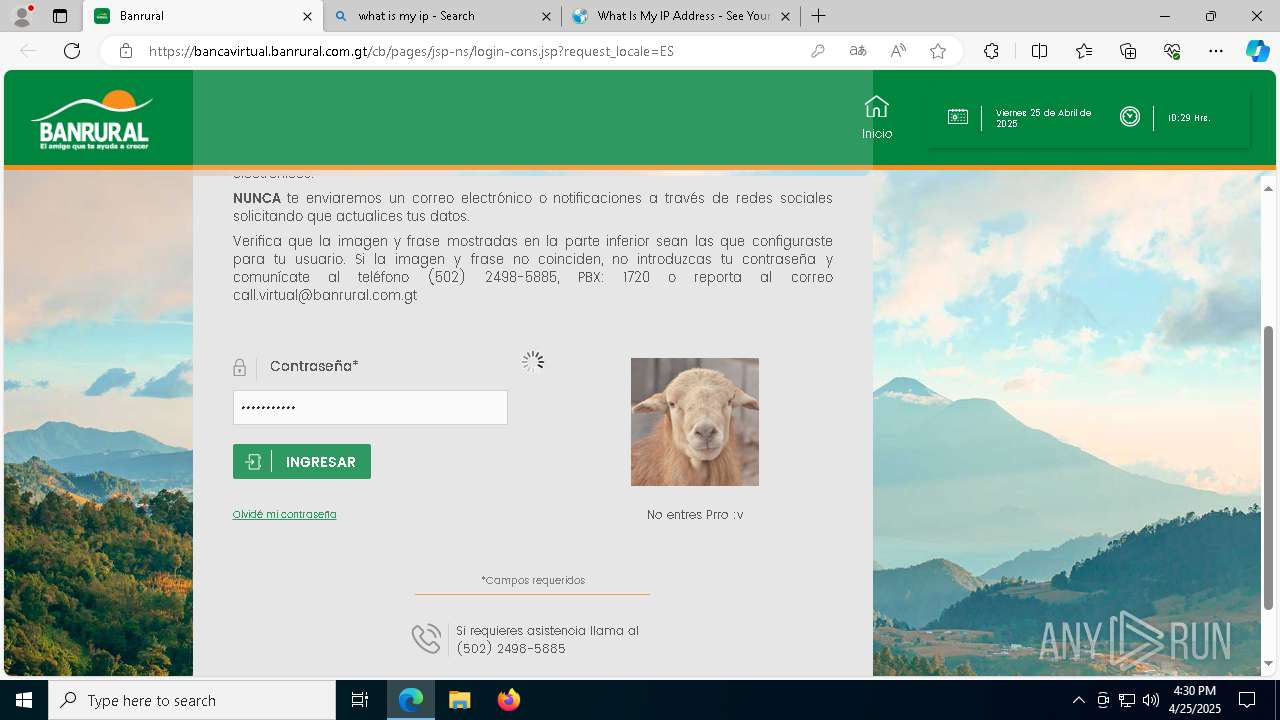Click the calendar icon in the header
This screenshot has width=1280, height=720.
pos(958,117)
